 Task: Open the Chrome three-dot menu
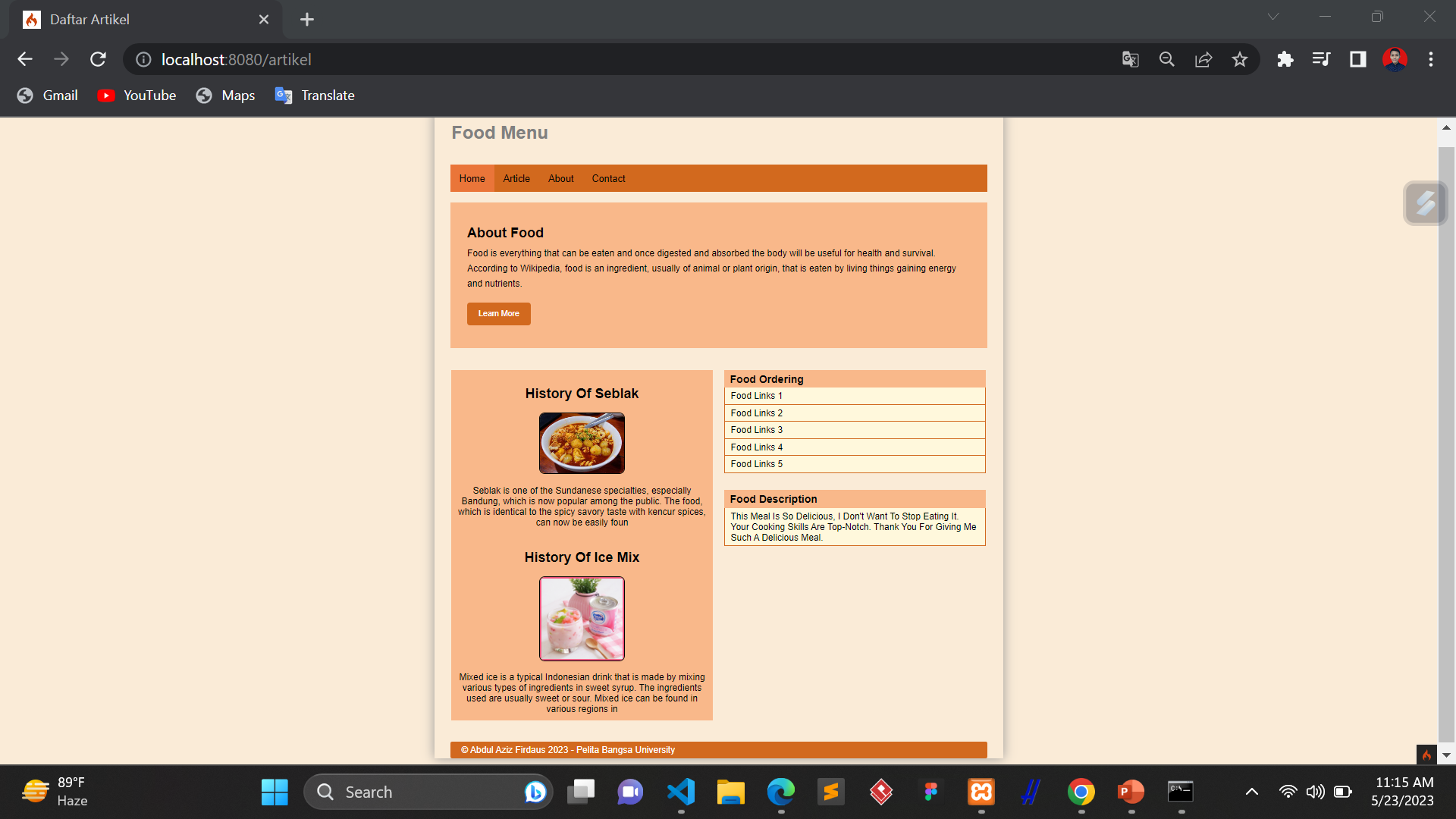click(x=1431, y=59)
